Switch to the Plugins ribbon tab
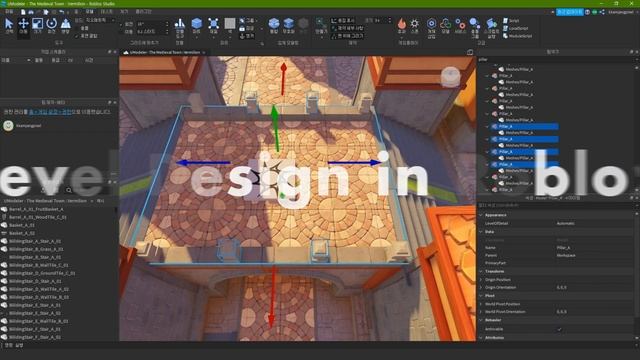Screen dimensions: 640x360 click(143, 12)
